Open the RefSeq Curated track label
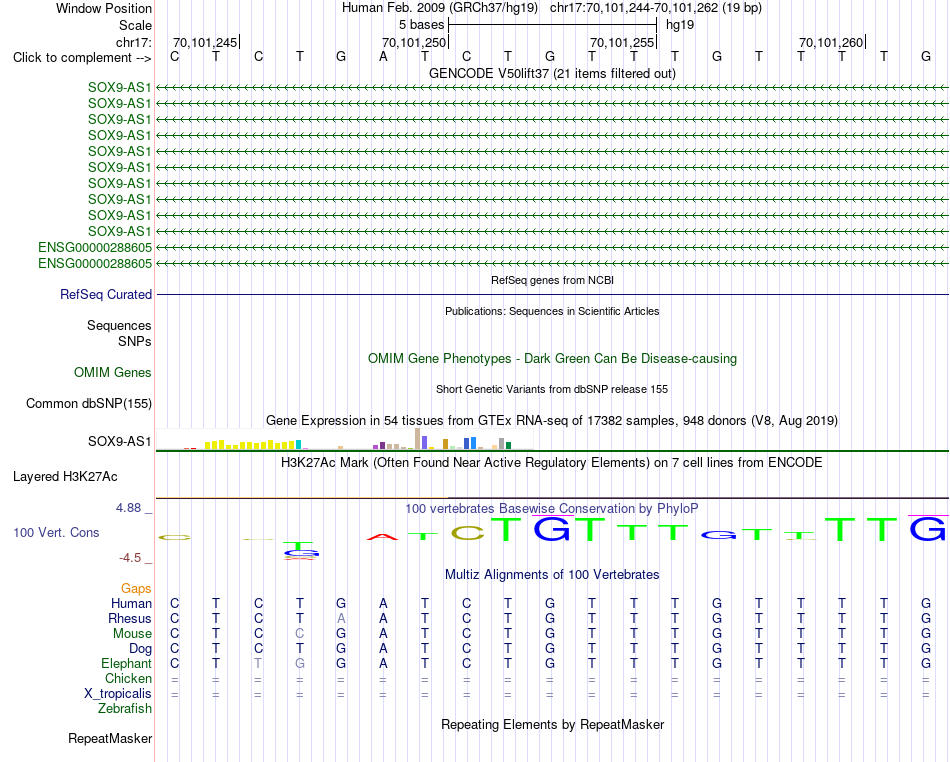 (105, 294)
